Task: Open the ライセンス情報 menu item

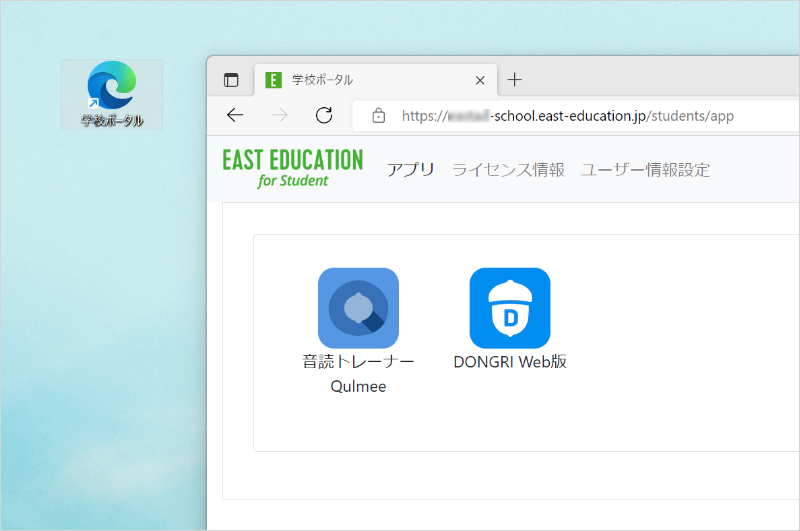Action: pos(508,169)
